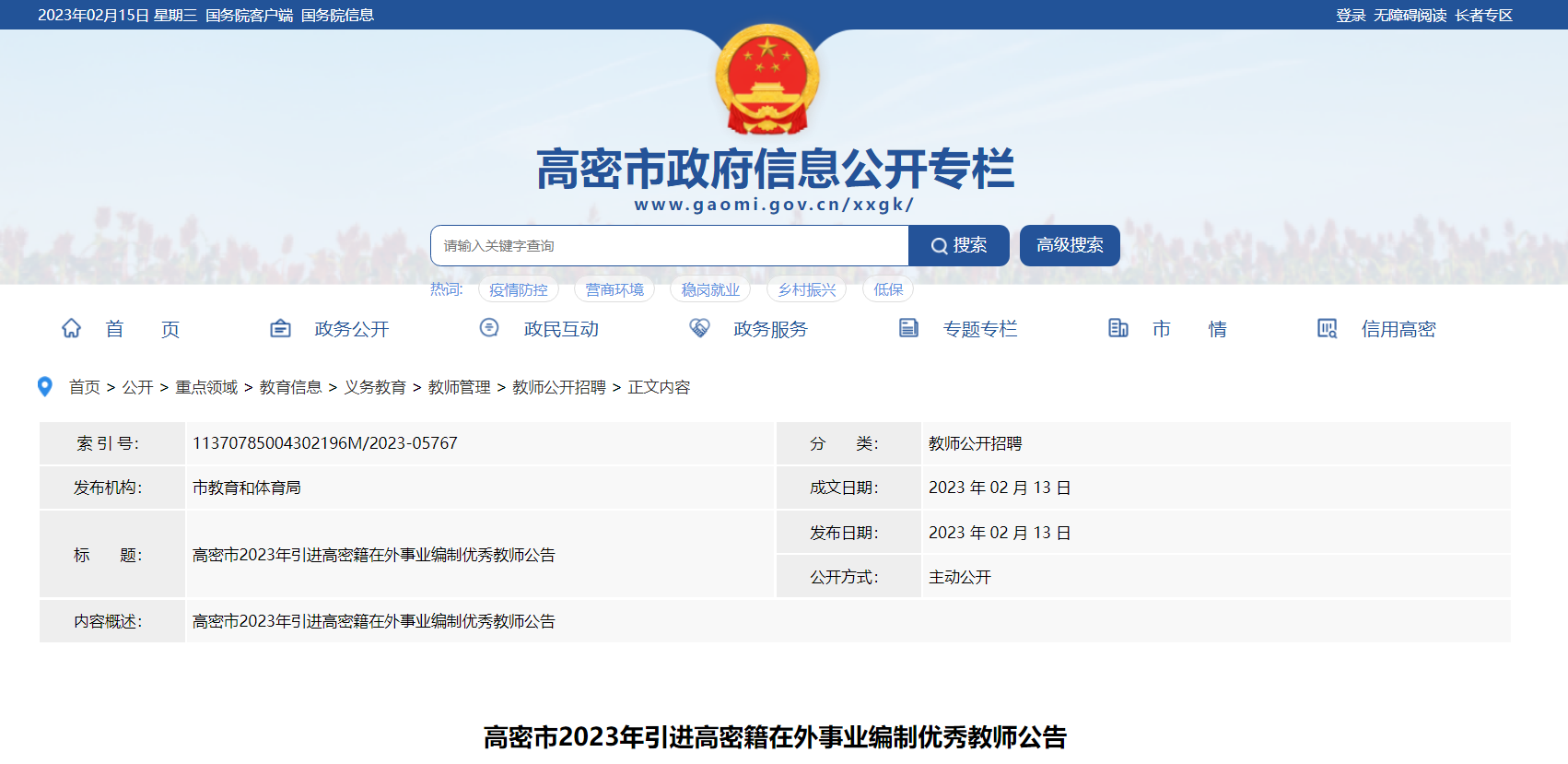Image resolution: width=1568 pixels, height=764 pixels.
Task: Go to 教育信息 in breadcrumb
Action: tap(291, 387)
